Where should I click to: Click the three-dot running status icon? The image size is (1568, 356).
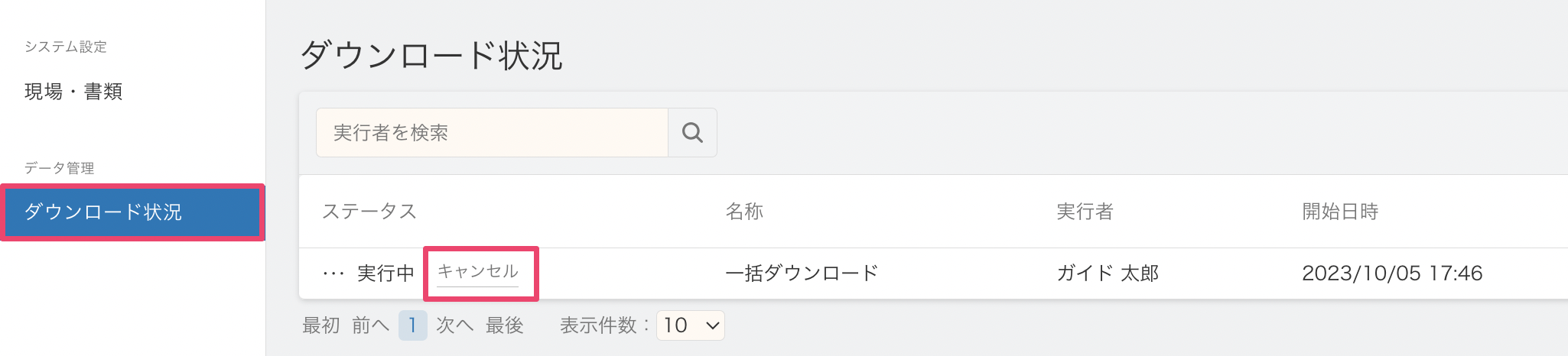tap(333, 273)
